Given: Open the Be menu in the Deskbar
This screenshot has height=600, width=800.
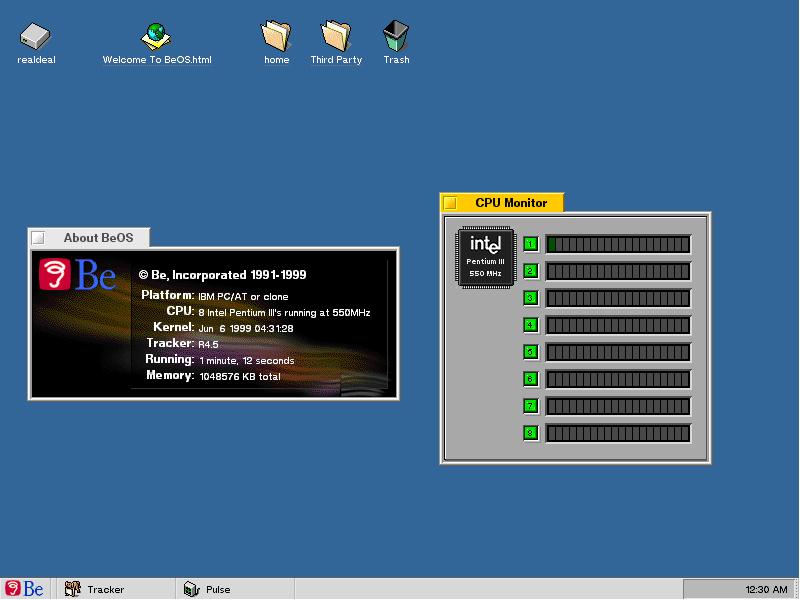Looking at the screenshot, I should click(x=20, y=589).
